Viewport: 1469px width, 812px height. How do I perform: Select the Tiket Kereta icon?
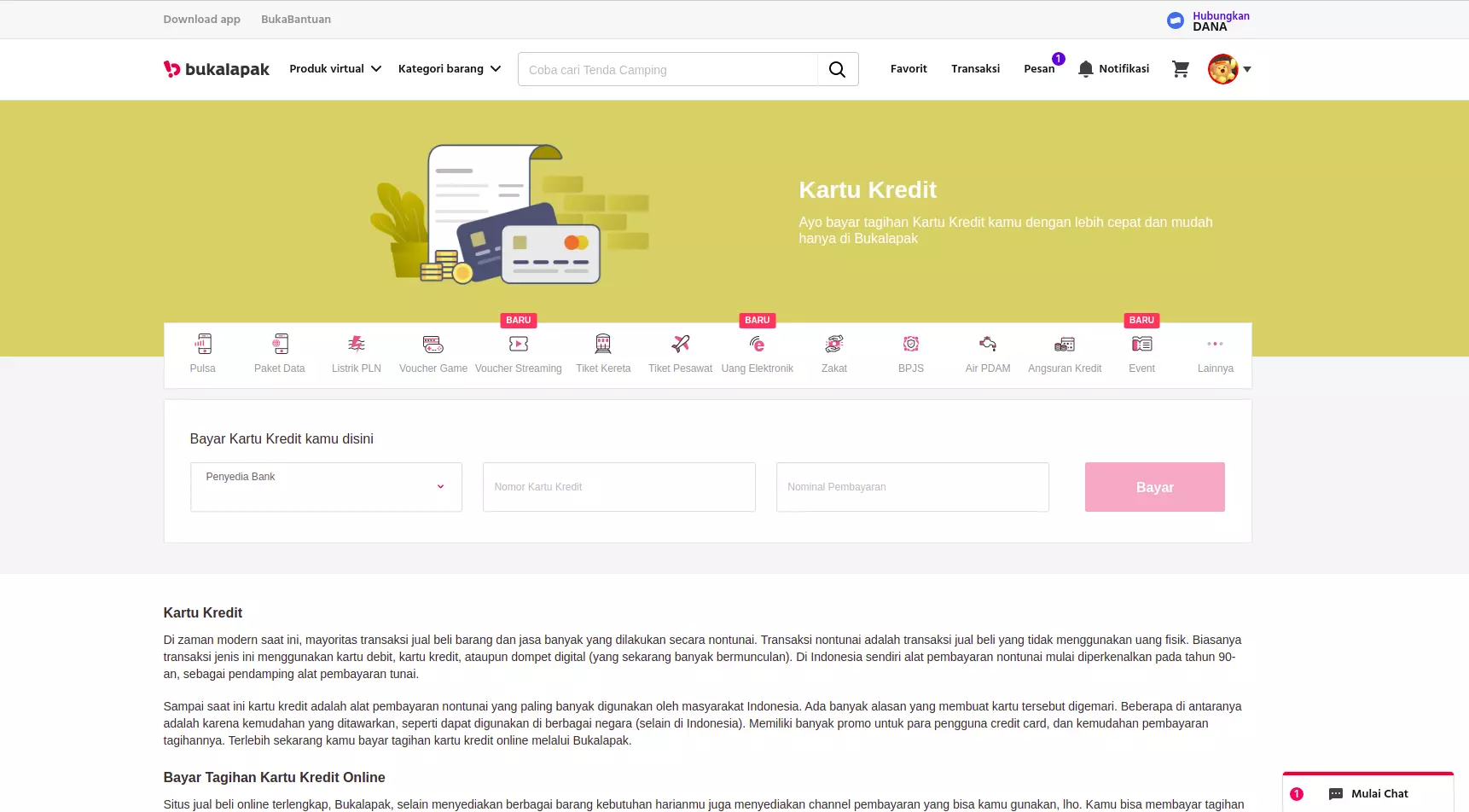pyautogui.click(x=603, y=344)
